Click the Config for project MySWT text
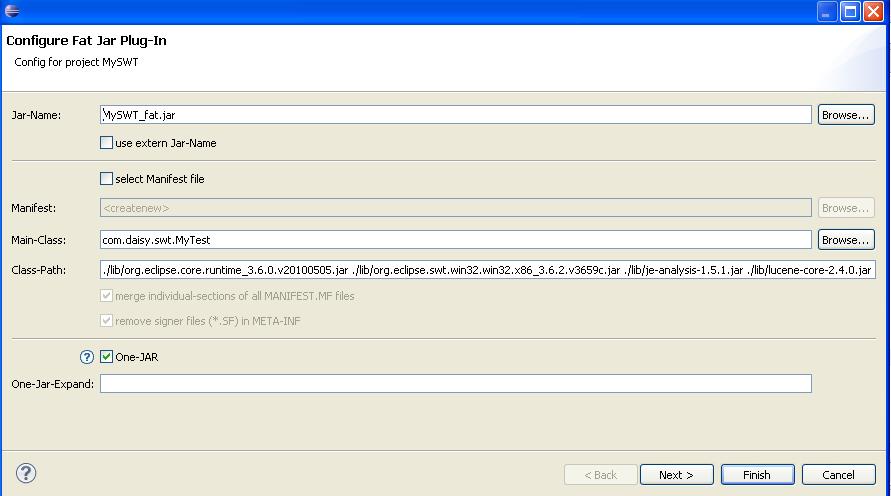 [x=76, y=62]
